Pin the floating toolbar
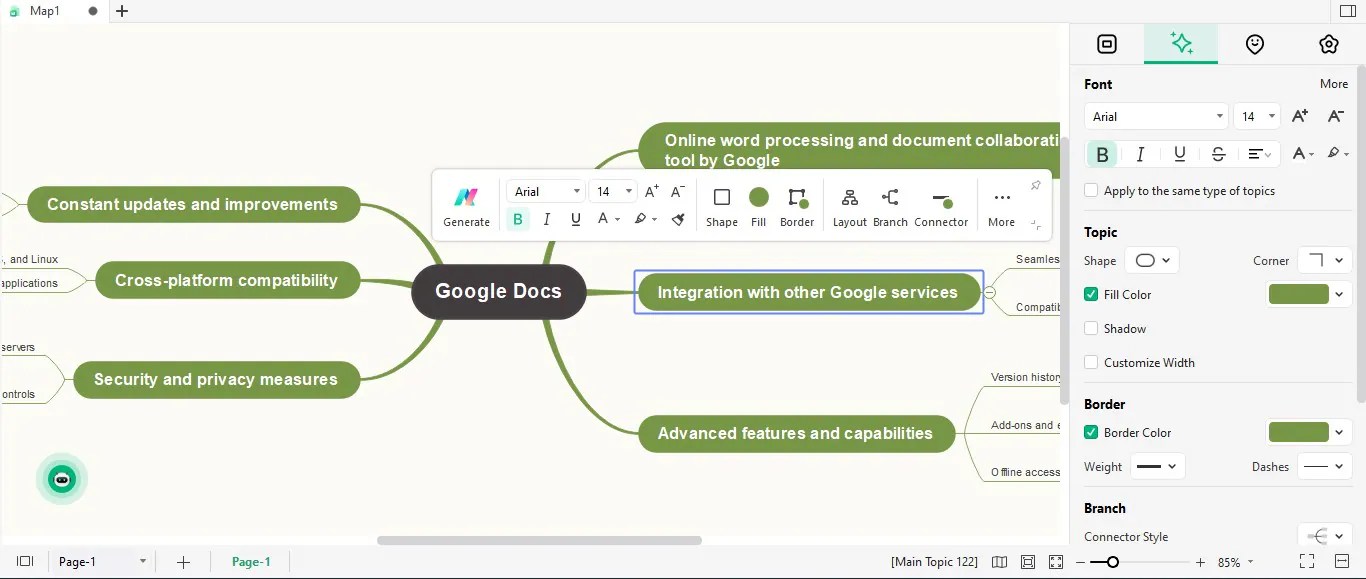Screen dimensions: 1366x579 1035,186
